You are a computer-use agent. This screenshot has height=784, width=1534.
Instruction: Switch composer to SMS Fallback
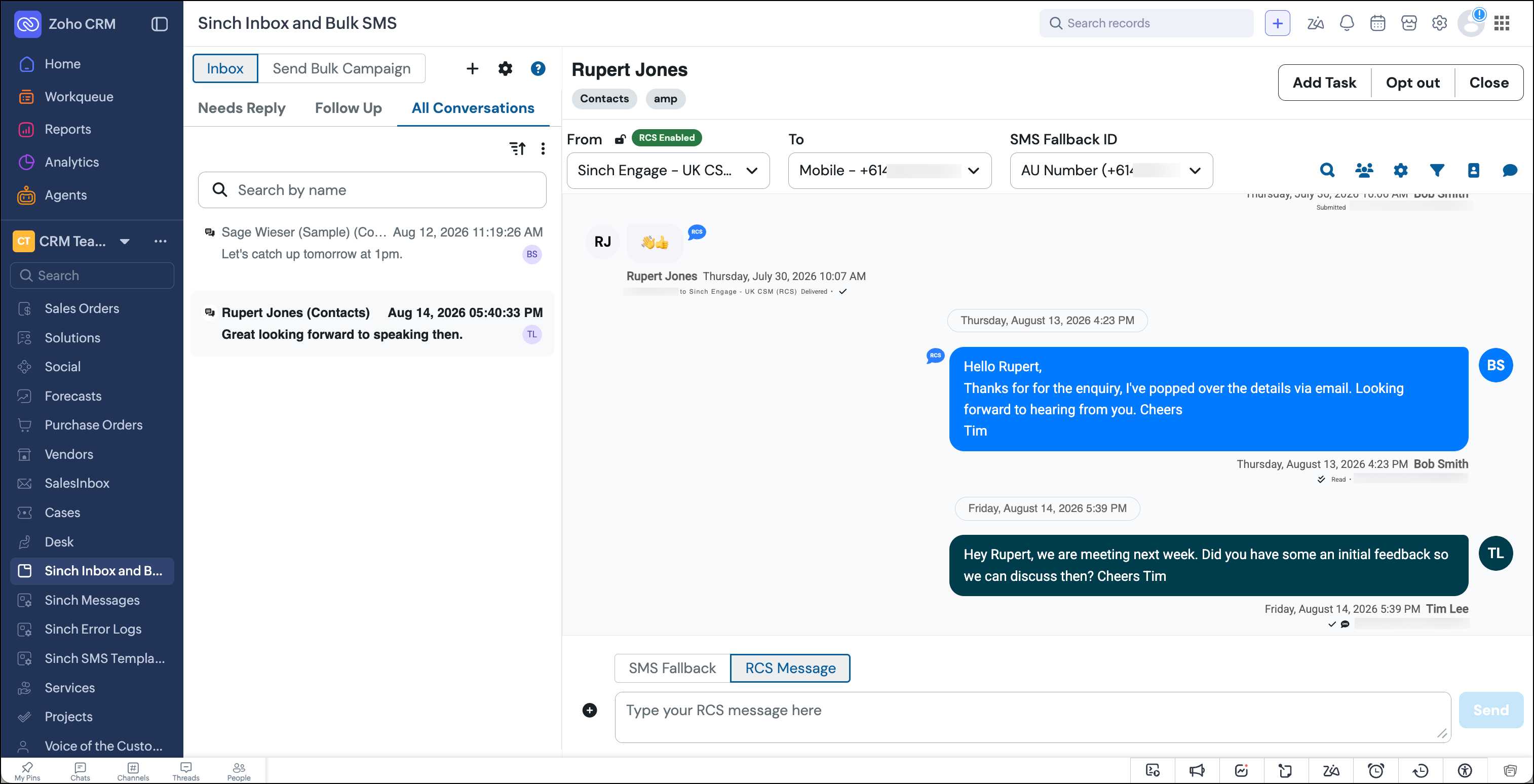(x=672, y=668)
